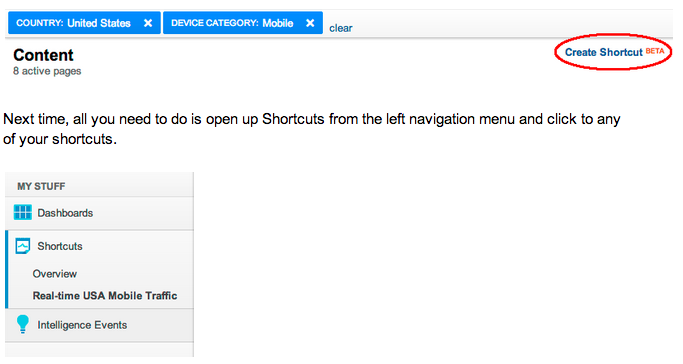This screenshot has width=683, height=364.
Task: Click the 8 active pages text
Action: coord(47,71)
